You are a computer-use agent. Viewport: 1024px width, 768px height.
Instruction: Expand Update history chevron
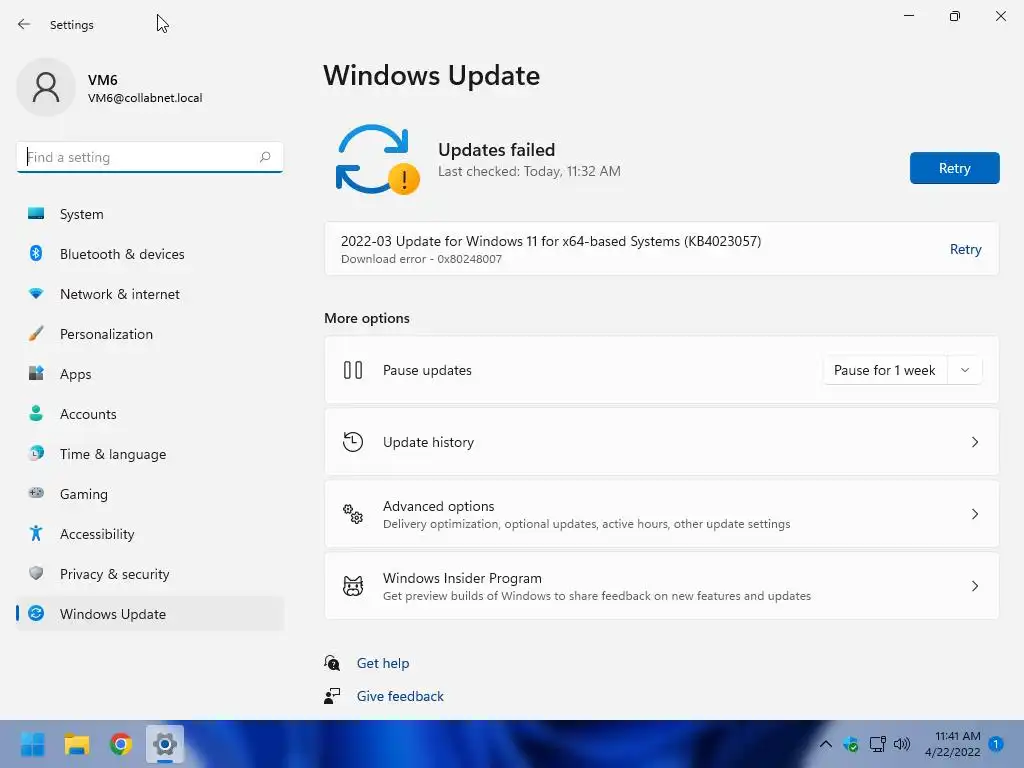[x=974, y=442]
